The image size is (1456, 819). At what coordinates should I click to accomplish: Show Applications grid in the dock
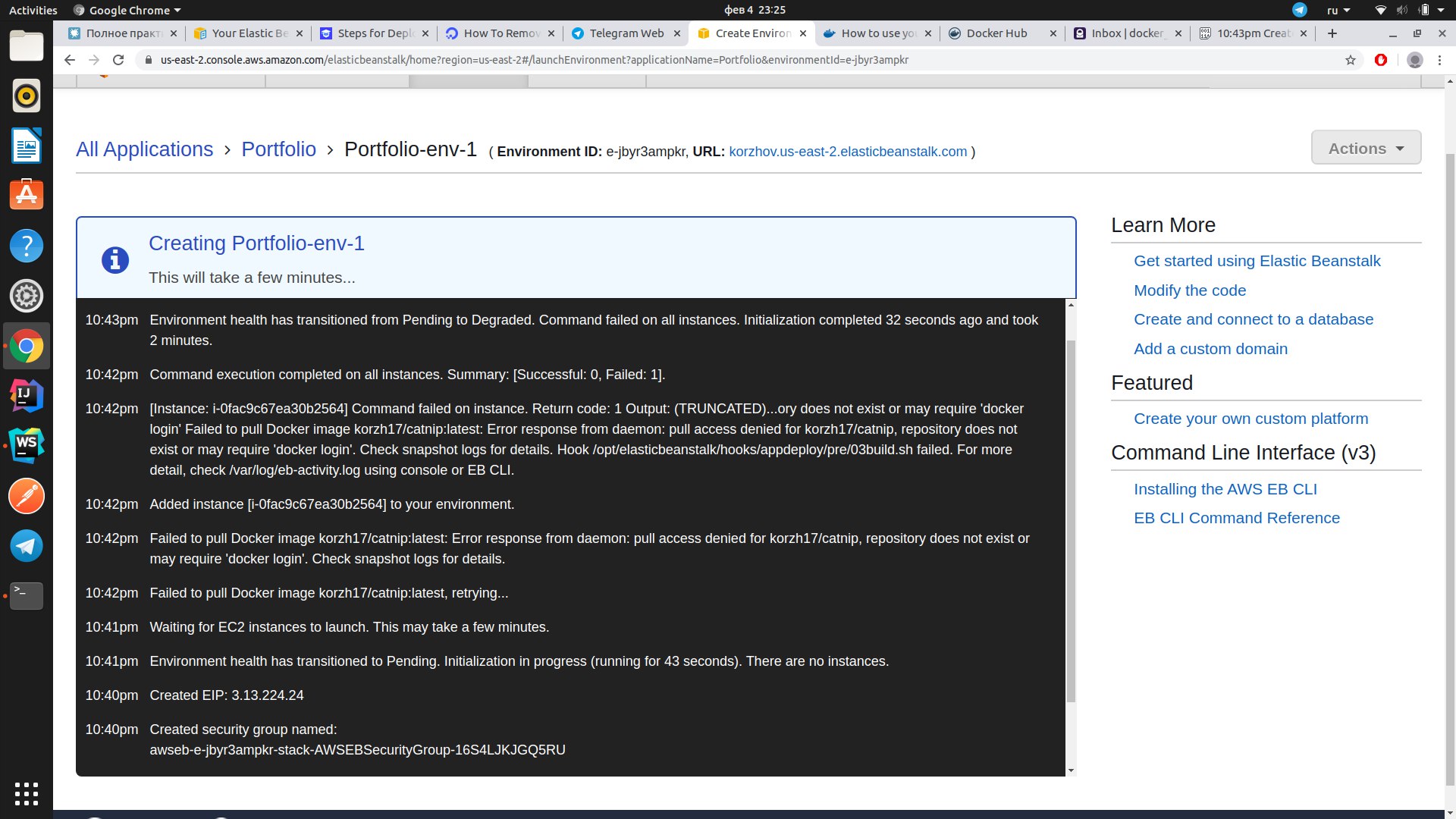(x=27, y=793)
